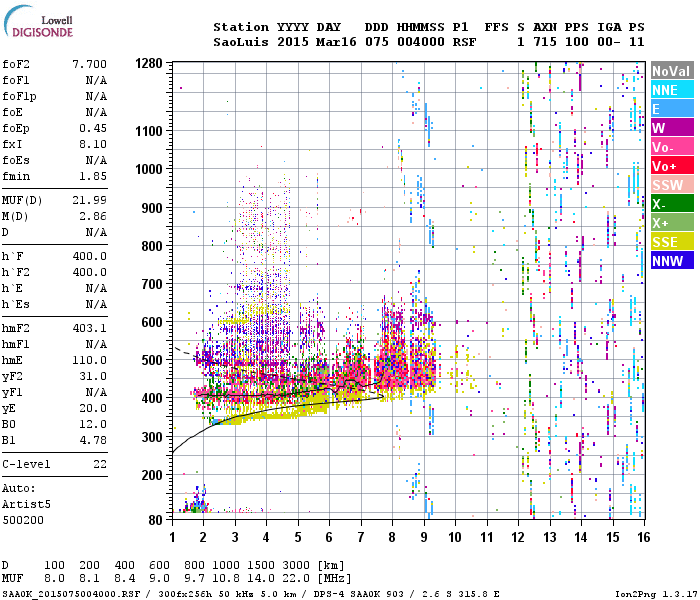Click the Lowell Digisonde logo
The image size is (700, 600).
[38, 21]
